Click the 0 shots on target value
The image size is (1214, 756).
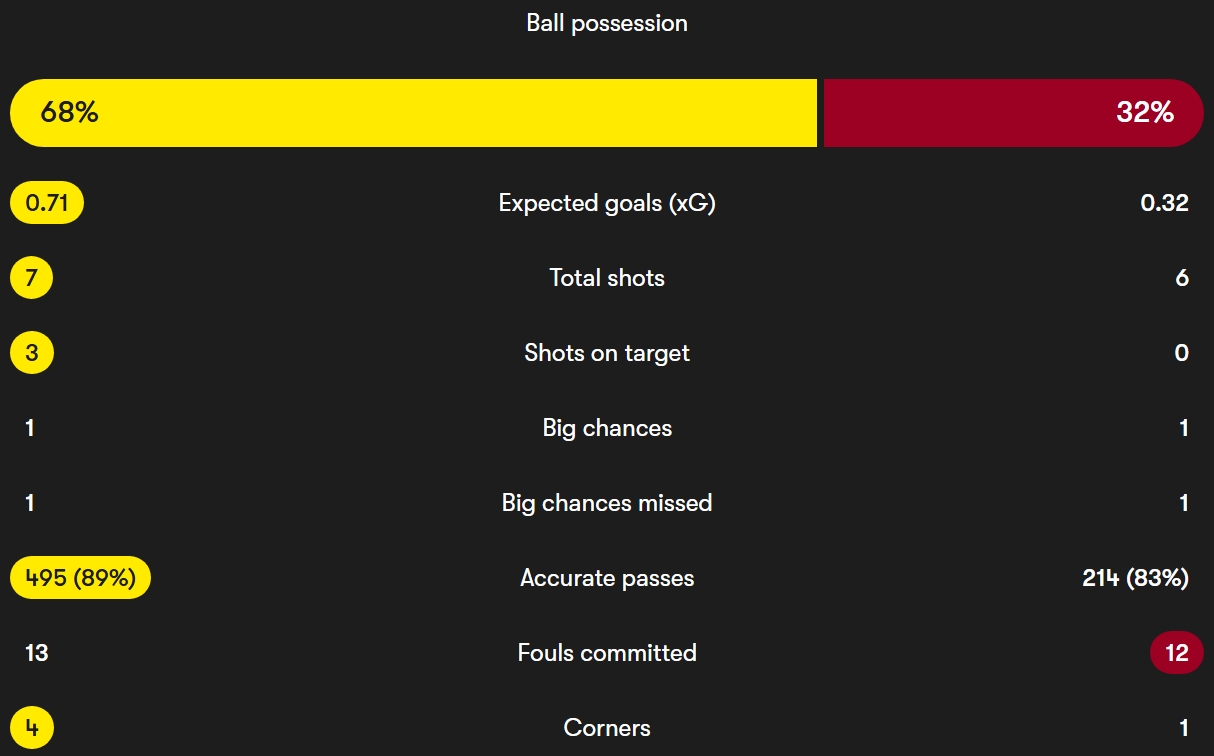(1181, 353)
